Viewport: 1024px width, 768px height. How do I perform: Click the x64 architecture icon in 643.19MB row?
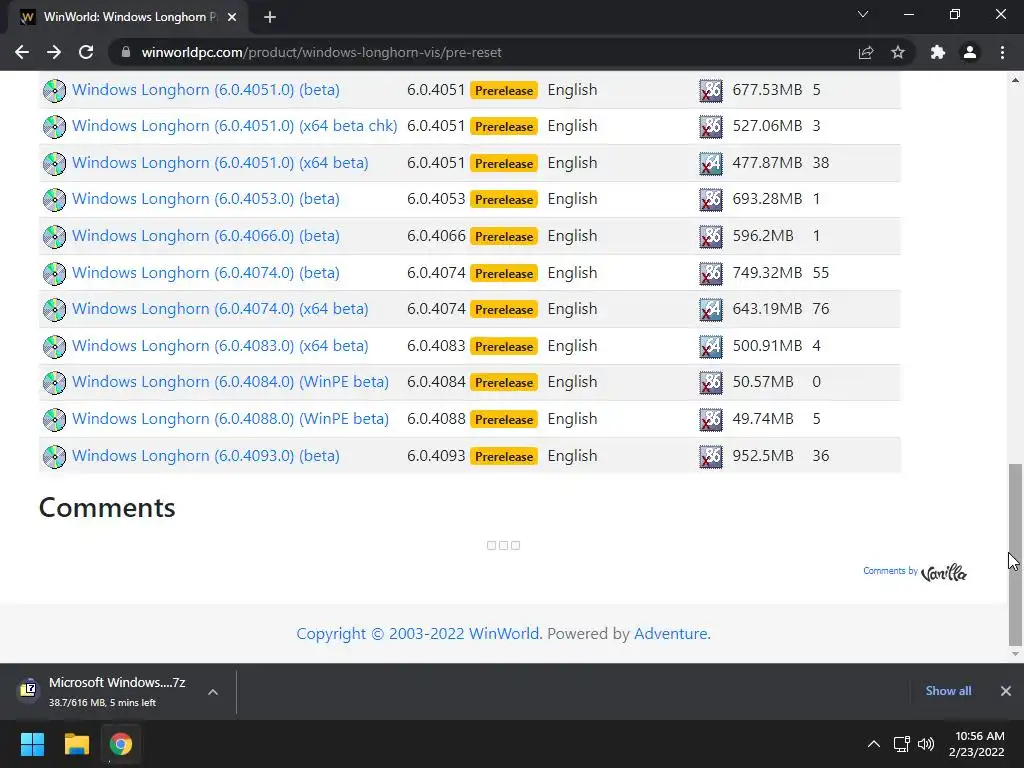711,310
